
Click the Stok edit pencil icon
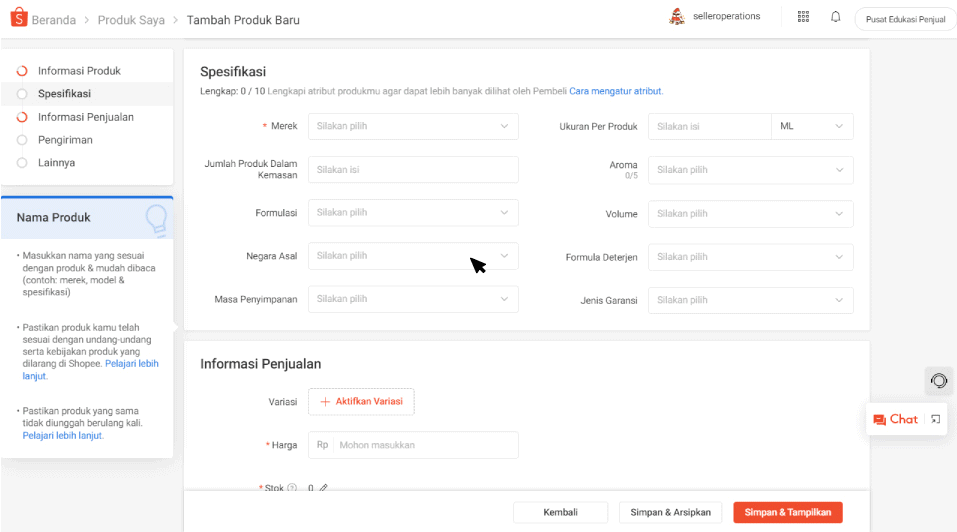tap(323, 488)
